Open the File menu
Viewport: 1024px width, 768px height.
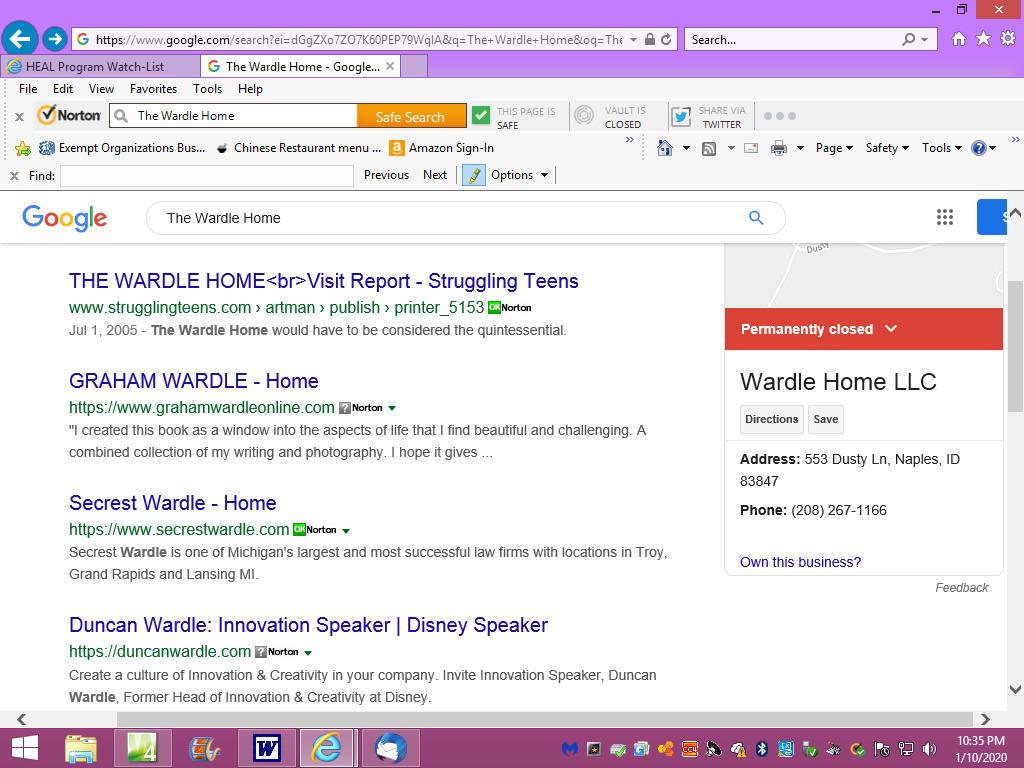coord(28,89)
